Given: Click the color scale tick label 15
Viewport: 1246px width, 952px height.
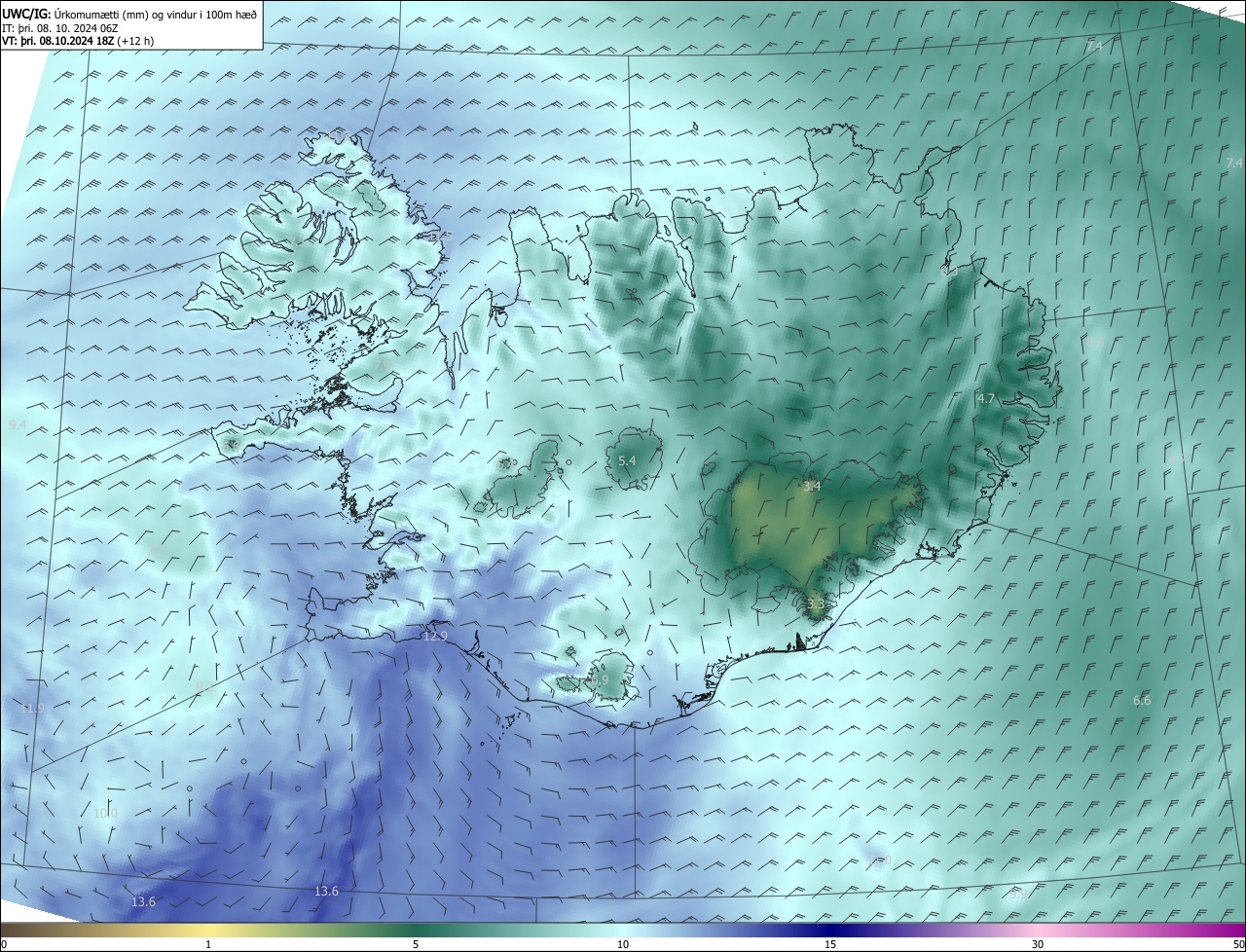Looking at the screenshot, I should tap(830, 945).
